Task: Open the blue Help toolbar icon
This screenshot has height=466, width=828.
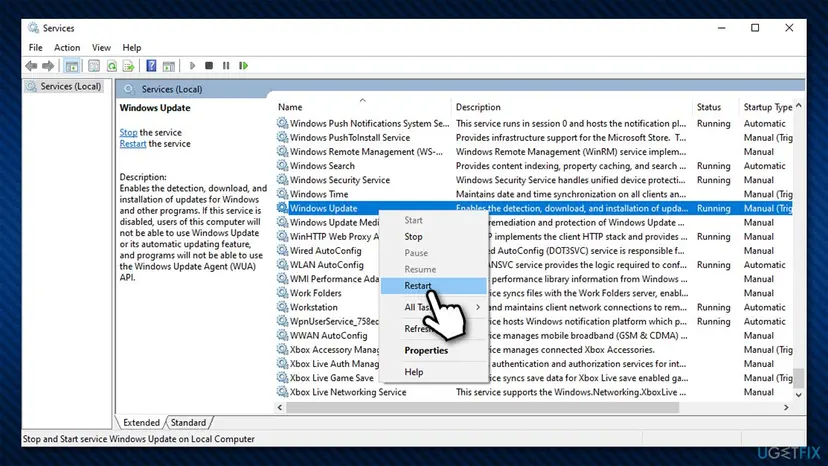Action: (x=151, y=66)
